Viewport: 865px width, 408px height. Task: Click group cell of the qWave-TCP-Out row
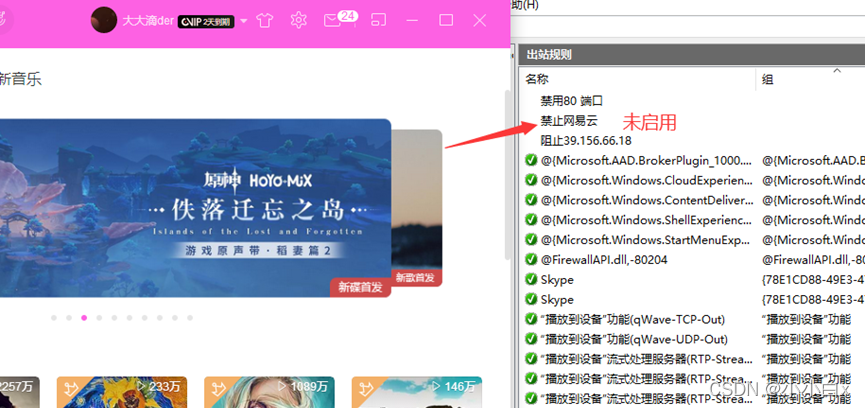(806, 319)
